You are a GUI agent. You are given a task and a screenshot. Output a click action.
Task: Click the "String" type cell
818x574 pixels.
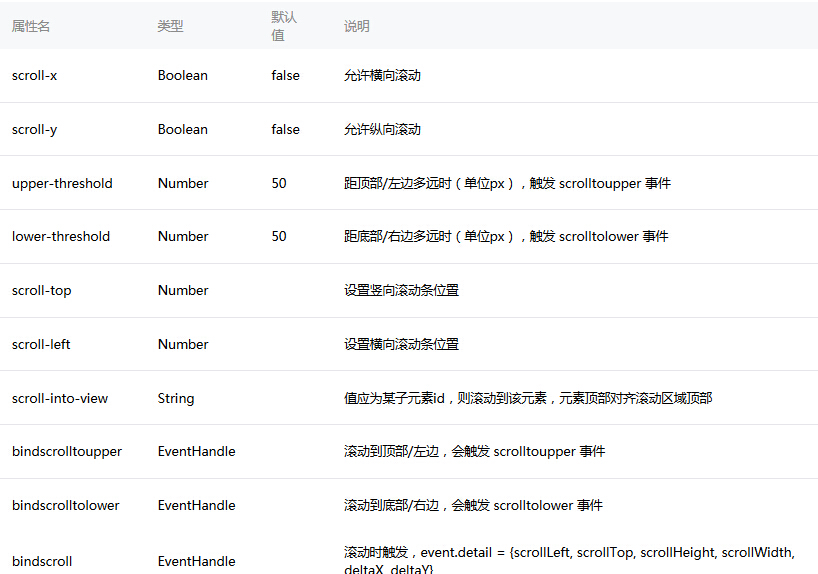pyautogui.click(x=176, y=398)
